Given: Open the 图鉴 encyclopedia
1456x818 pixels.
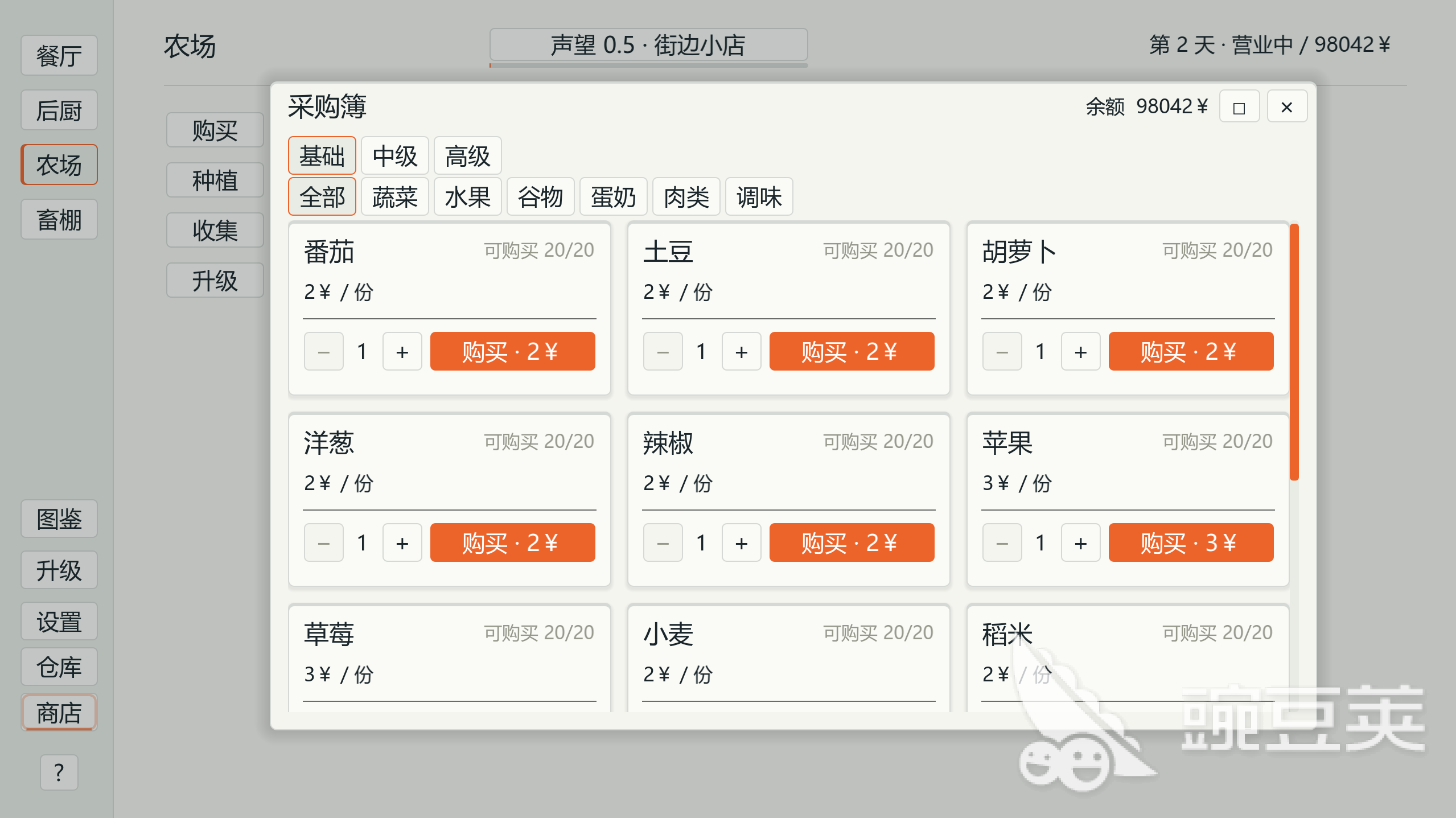Looking at the screenshot, I should (59, 519).
